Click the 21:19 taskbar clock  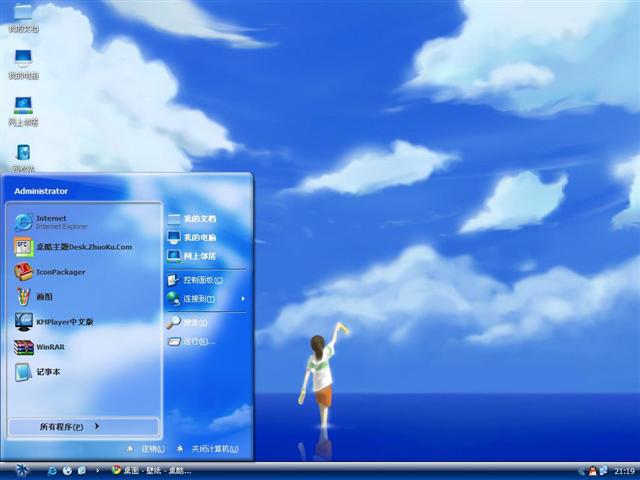tap(624, 471)
